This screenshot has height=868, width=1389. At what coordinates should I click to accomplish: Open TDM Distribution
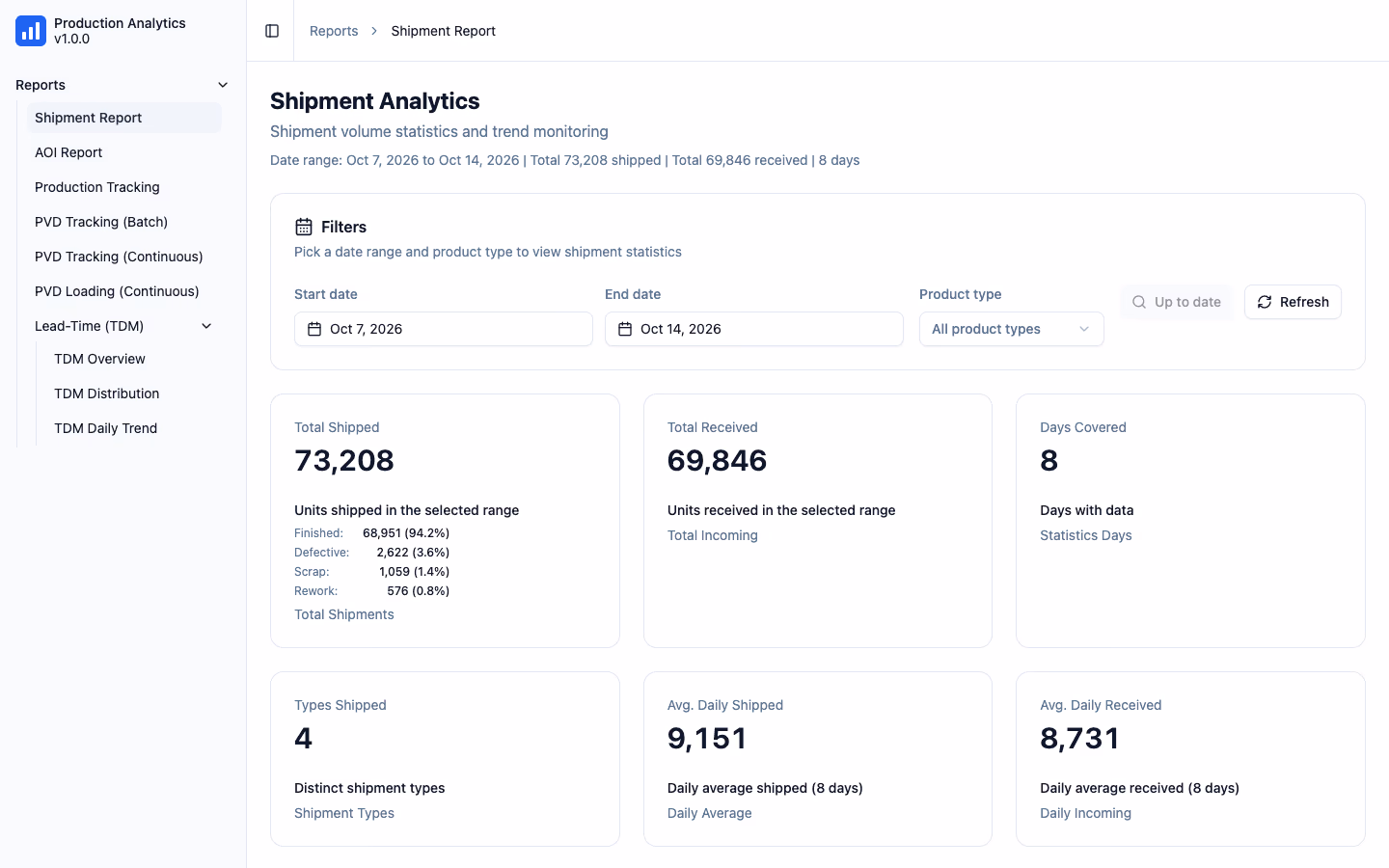click(134, 393)
